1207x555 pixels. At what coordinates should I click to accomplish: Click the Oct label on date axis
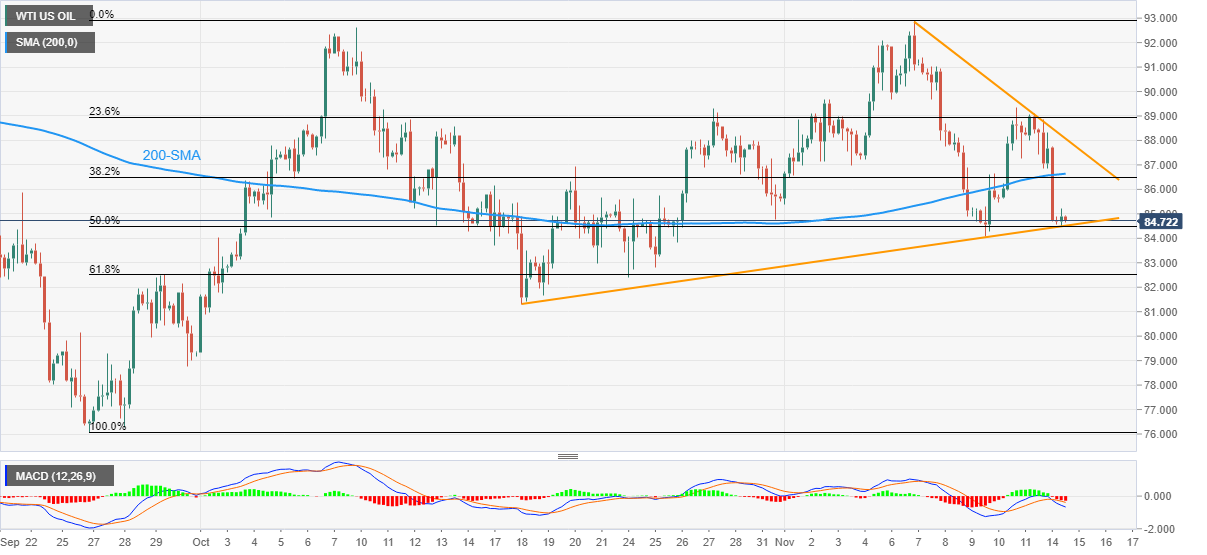click(x=199, y=543)
